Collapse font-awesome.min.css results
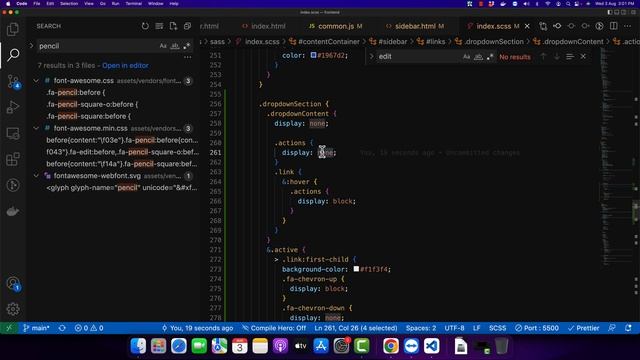This screenshot has height=360, width=640. [x=36, y=128]
